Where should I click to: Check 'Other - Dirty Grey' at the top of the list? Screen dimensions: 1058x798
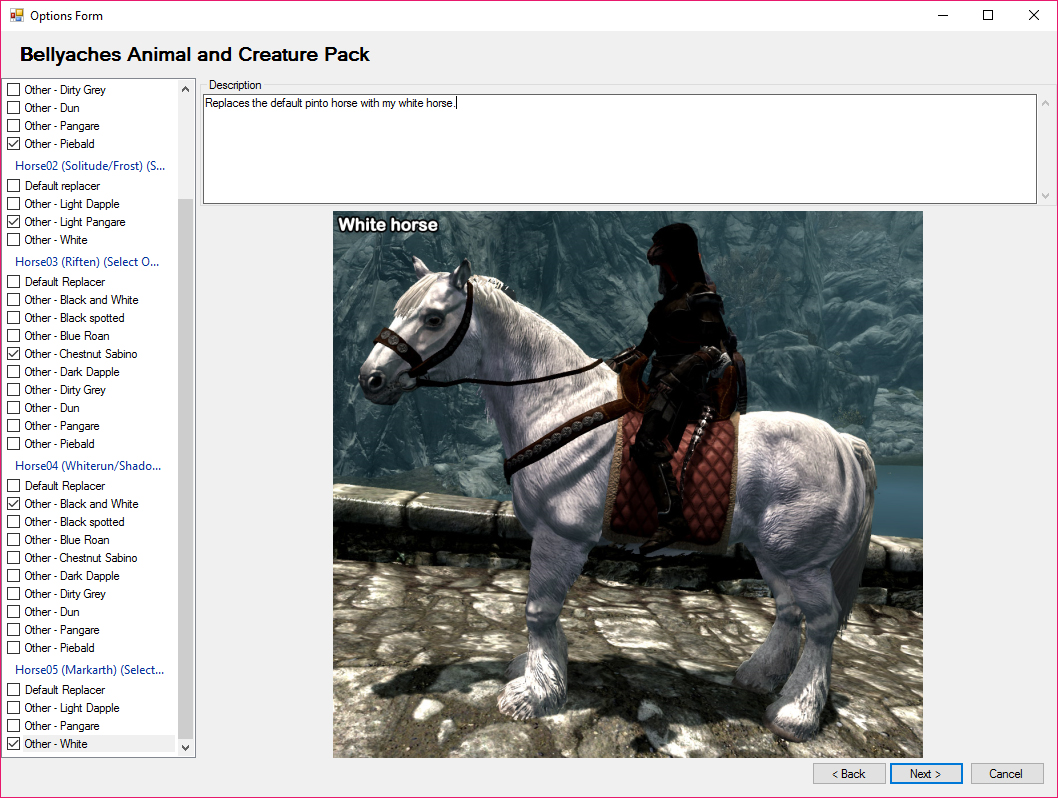pyautogui.click(x=13, y=90)
